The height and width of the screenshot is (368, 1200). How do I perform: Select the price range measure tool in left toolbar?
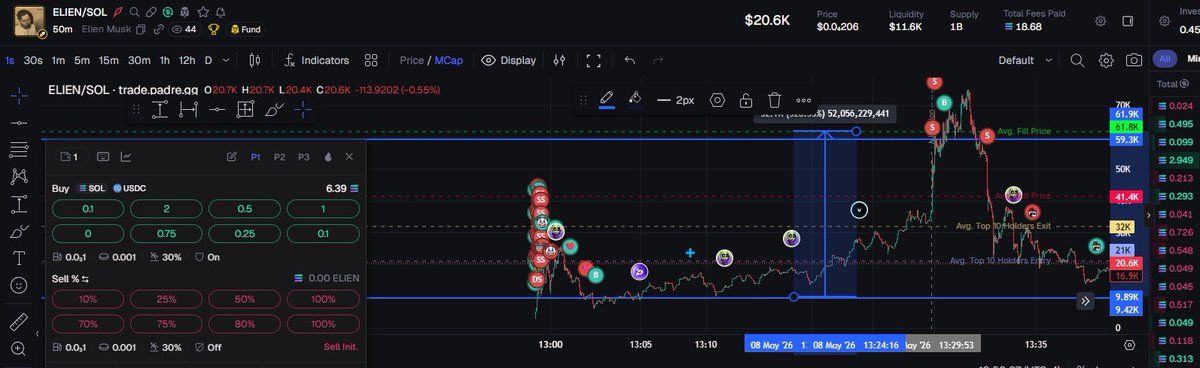point(18,204)
